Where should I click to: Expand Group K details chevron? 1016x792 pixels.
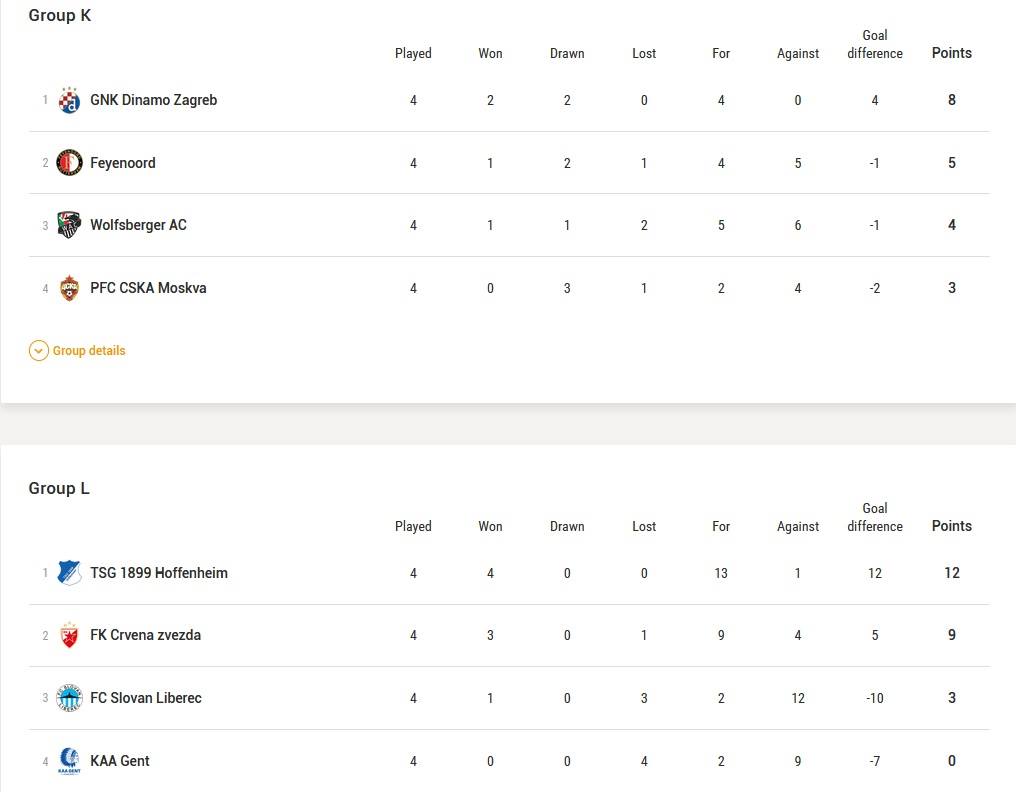point(38,351)
